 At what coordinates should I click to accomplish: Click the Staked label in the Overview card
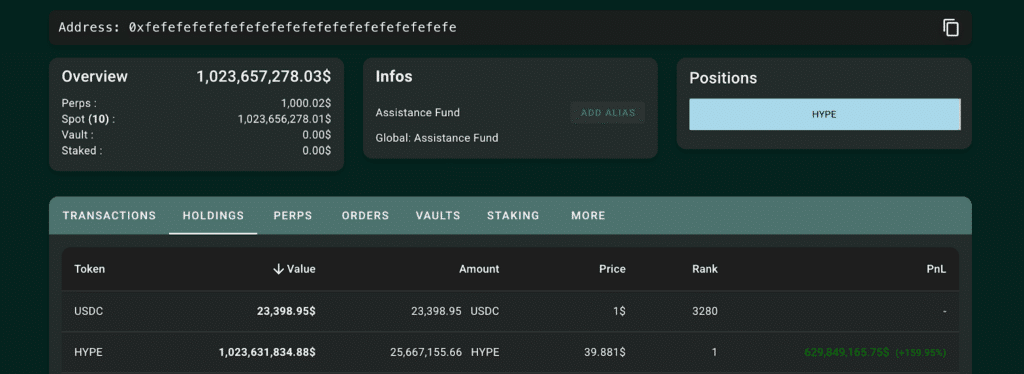pyautogui.click(x=82, y=151)
